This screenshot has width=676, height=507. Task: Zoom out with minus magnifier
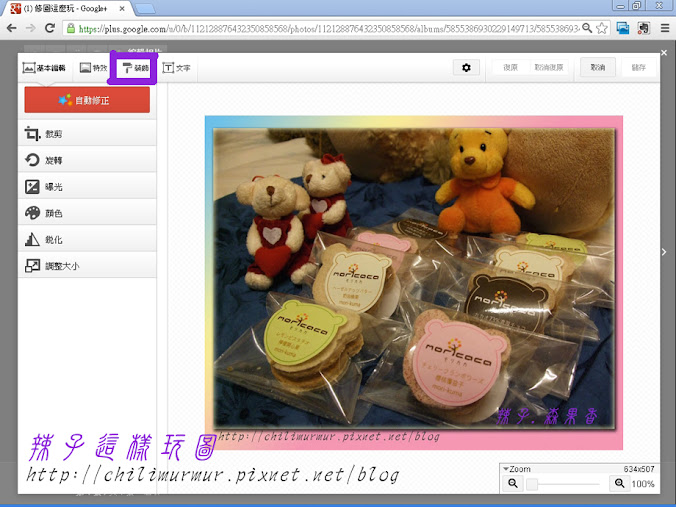pos(513,483)
